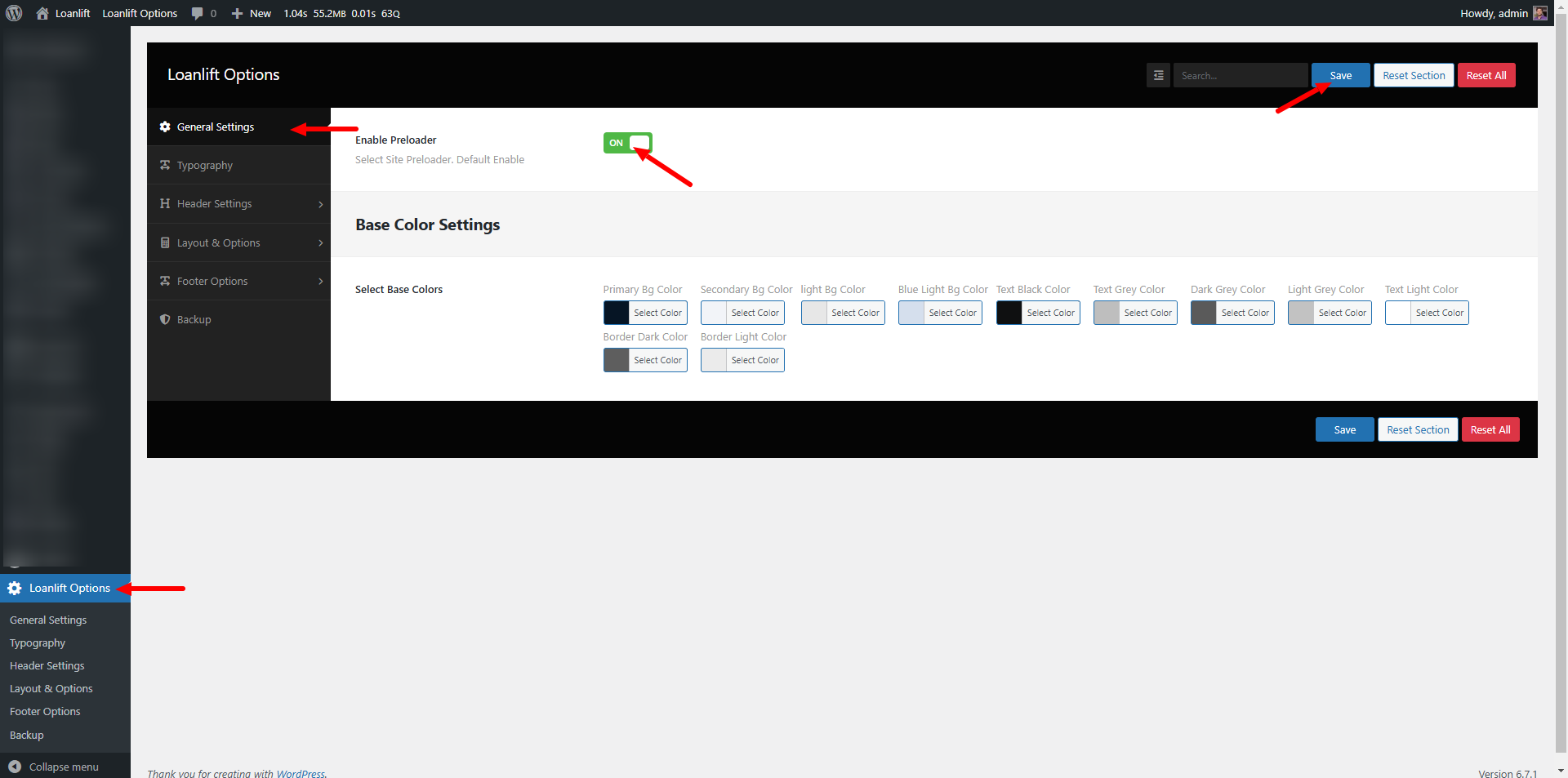This screenshot has height=778, width=1568.
Task: Open Typography in the left admin submenu
Action: [38, 643]
